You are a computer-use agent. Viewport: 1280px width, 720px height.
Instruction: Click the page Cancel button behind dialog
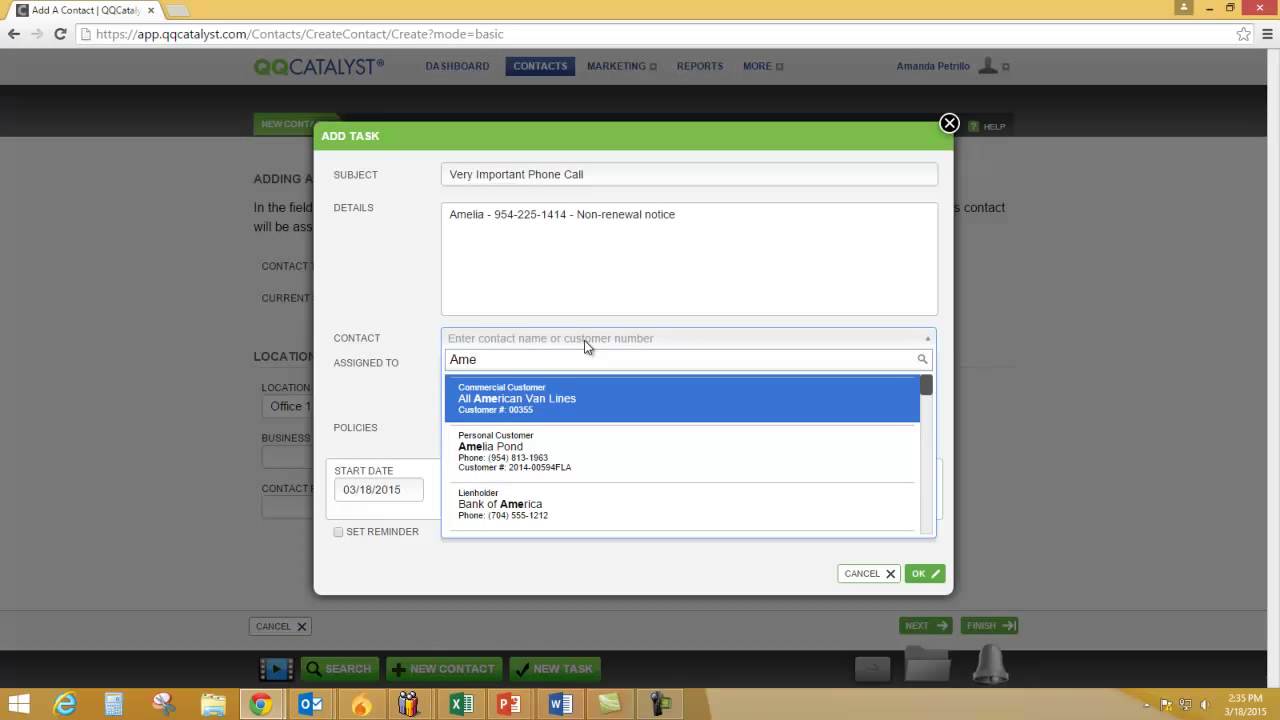(280, 627)
